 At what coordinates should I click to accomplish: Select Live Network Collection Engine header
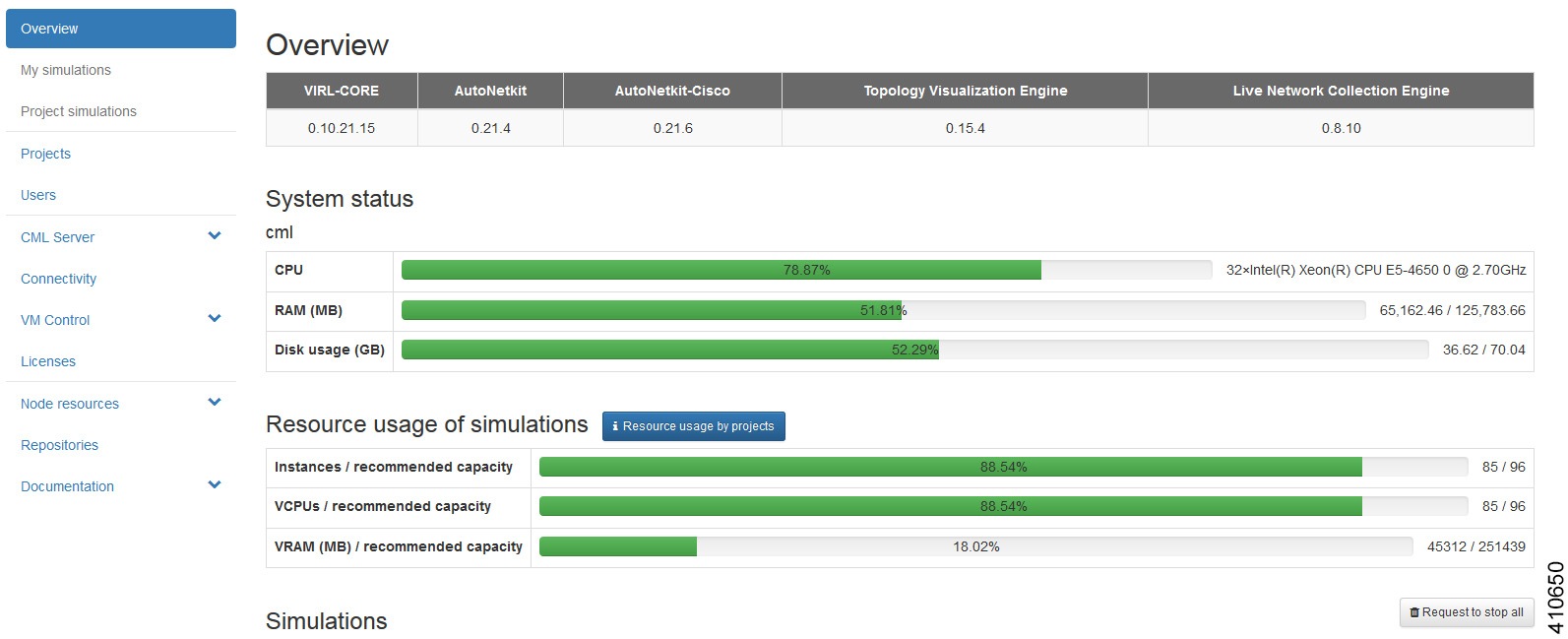[1341, 91]
